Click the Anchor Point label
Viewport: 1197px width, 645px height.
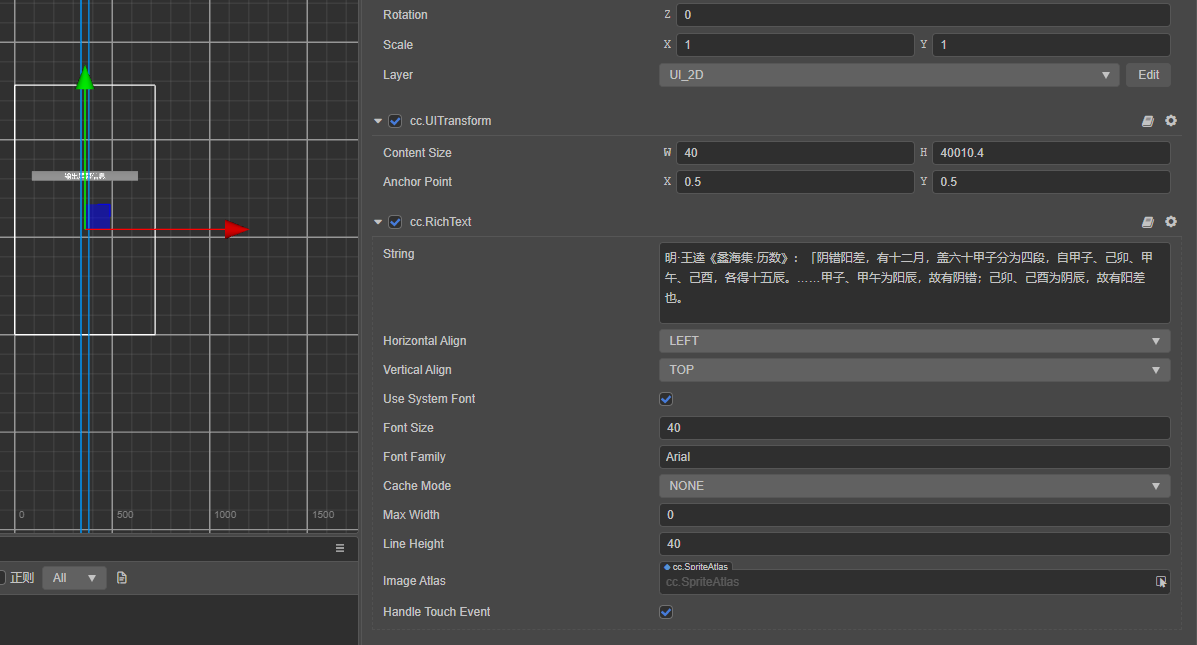tap(417, 182)
